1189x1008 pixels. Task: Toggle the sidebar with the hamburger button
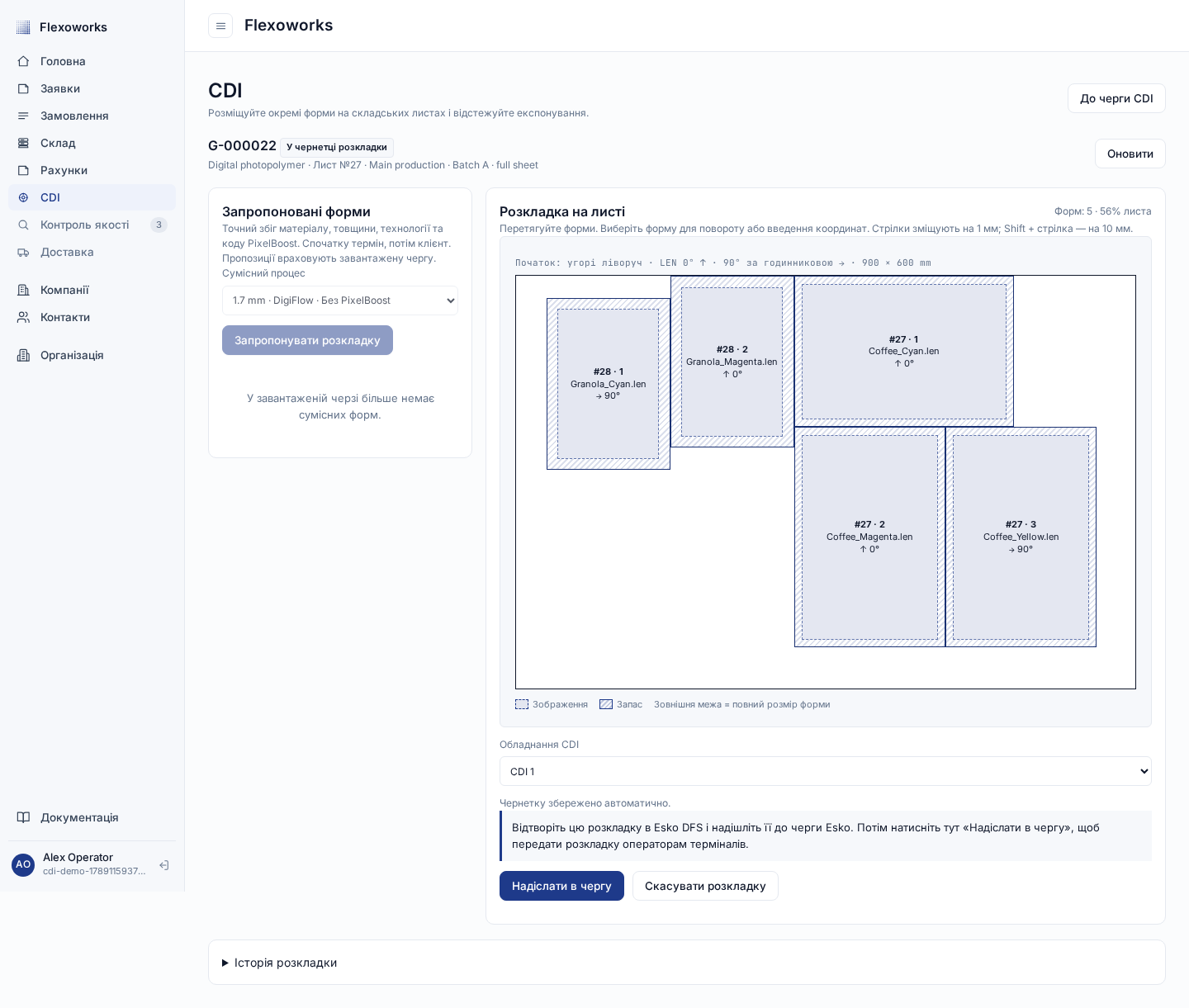click(220, 26)
